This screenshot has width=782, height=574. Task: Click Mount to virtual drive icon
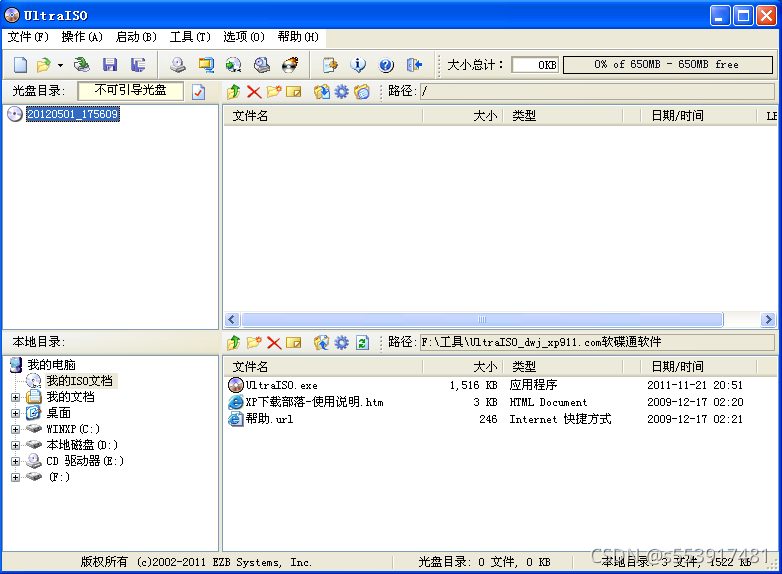(x=262, y=65)
